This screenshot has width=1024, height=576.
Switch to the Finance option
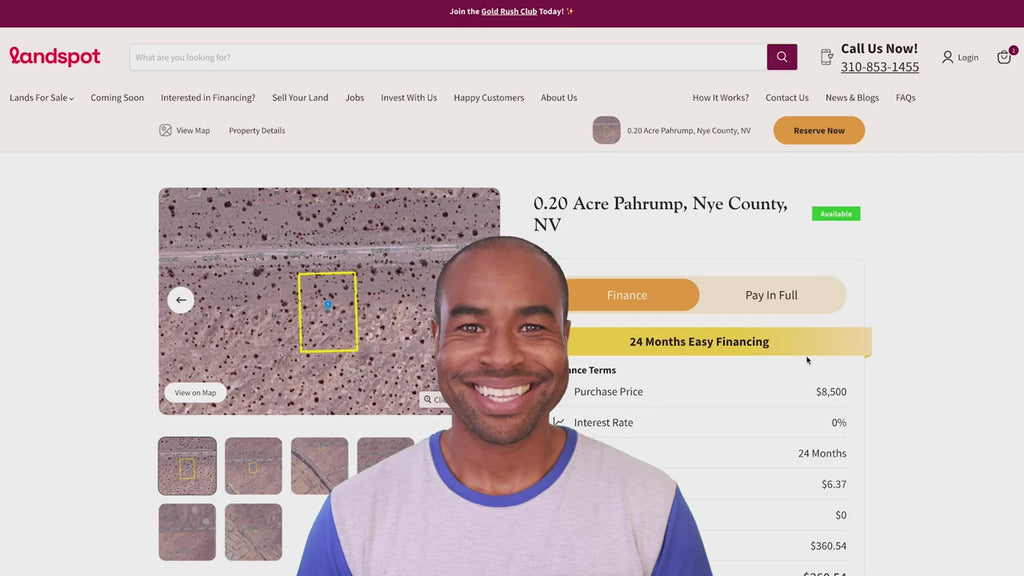coord(627,295)
